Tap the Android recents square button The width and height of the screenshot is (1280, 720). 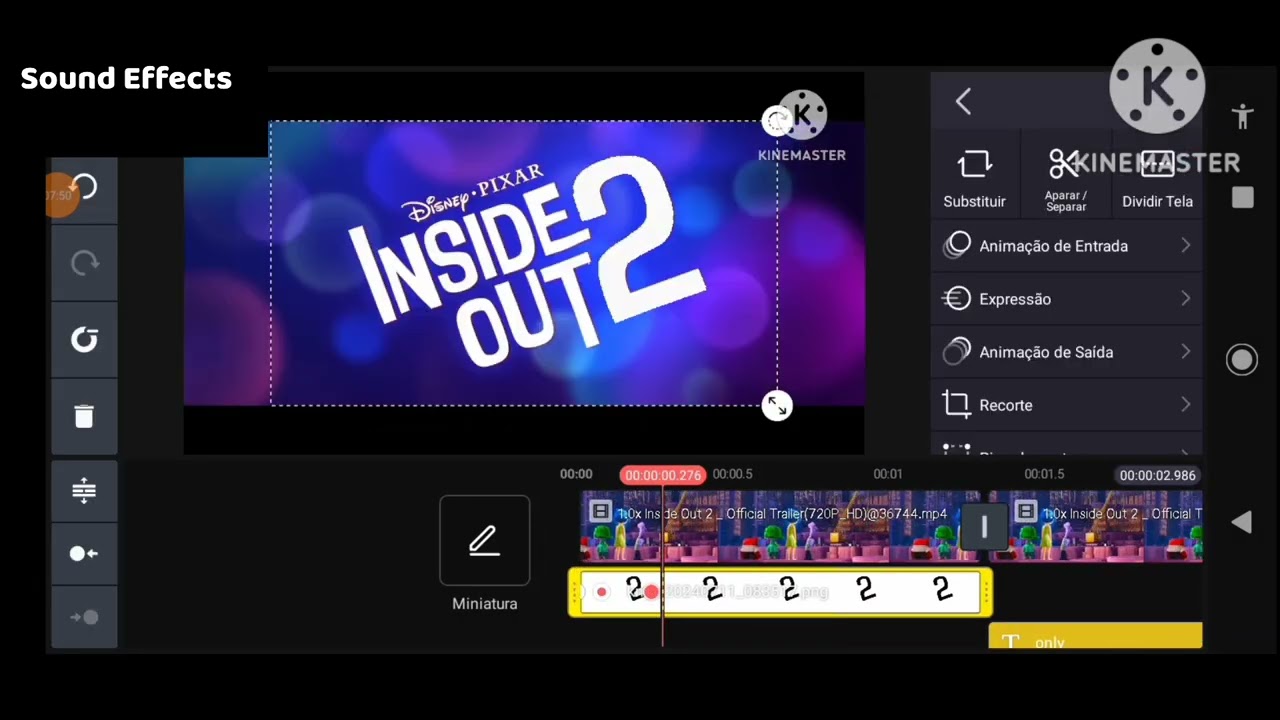coord(1242,197)
